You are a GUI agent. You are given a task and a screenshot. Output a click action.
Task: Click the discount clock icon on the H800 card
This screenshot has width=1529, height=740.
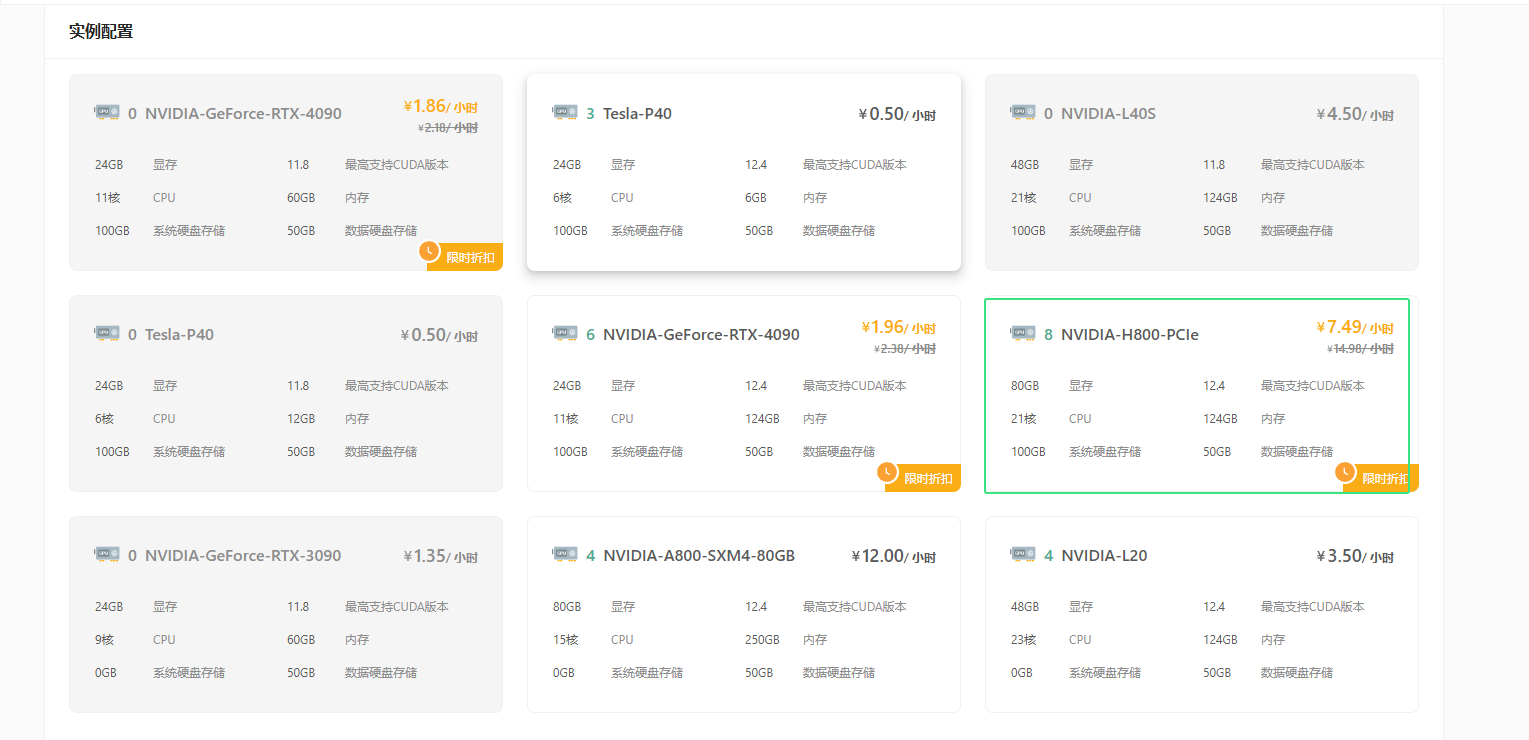1346,472
